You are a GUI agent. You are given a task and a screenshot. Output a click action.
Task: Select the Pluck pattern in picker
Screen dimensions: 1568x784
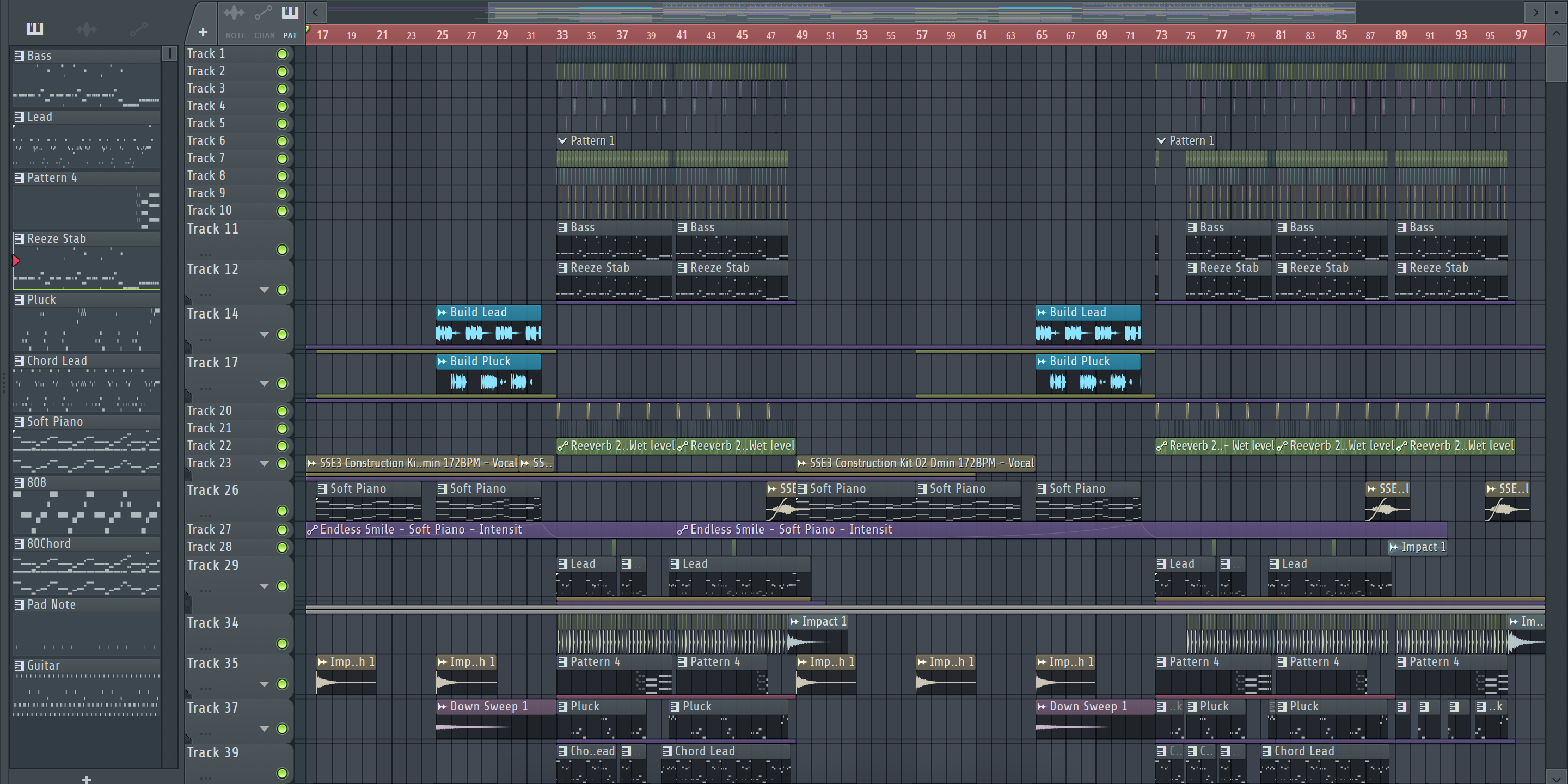coord(87,322)
